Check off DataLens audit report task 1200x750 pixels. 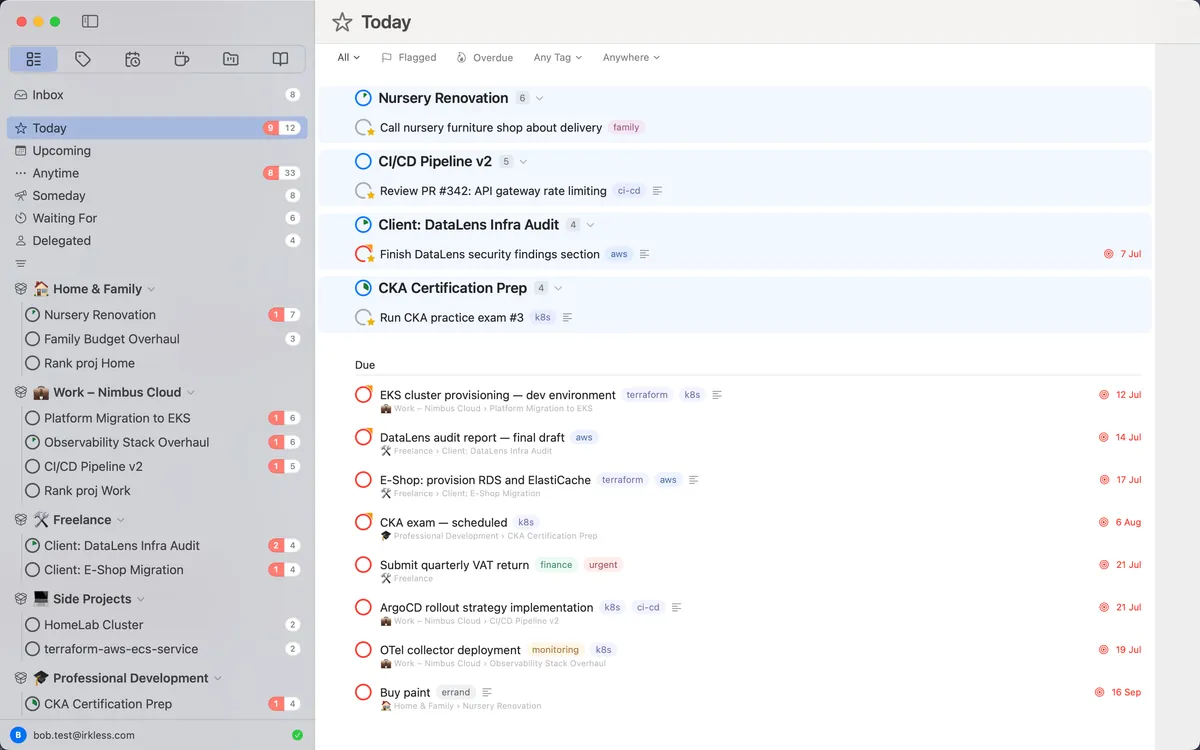point(364,437)
